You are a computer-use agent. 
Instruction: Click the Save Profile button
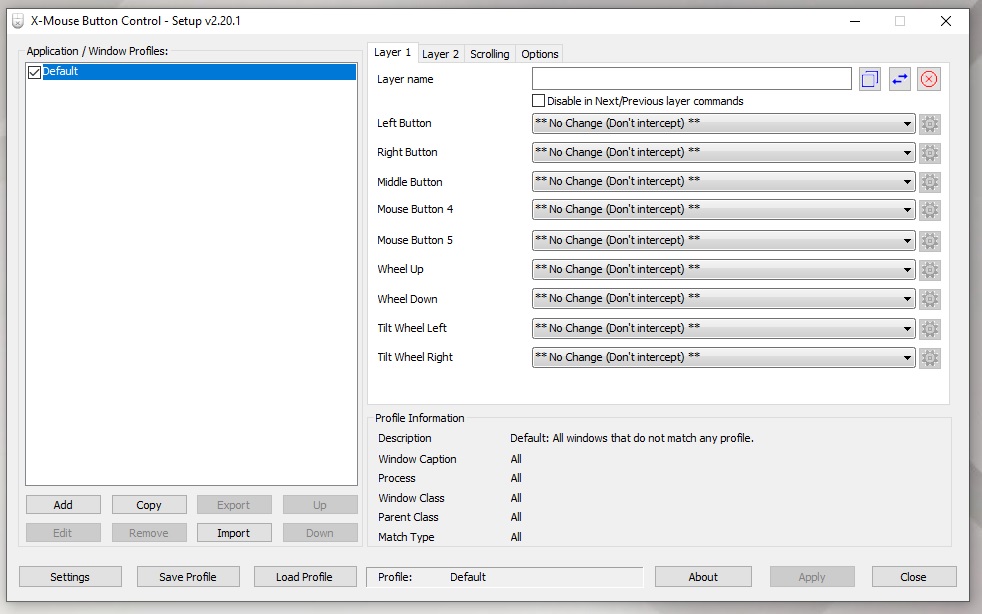point(187,577)
